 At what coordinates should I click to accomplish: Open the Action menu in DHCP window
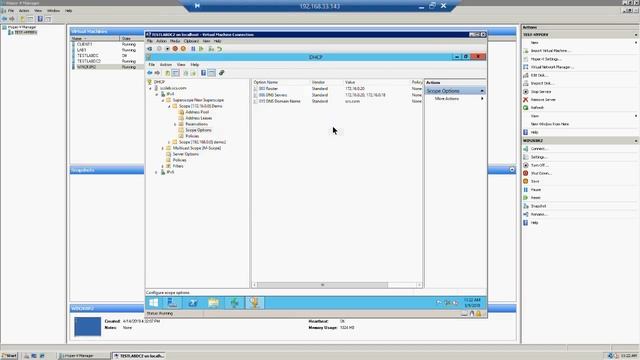tap(165, 64)
